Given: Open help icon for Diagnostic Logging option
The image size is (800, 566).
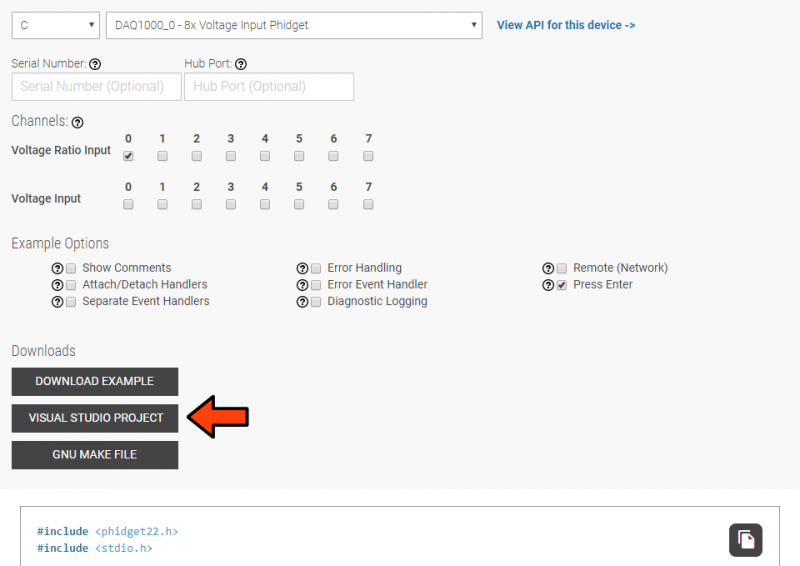Looking at the screenshot, I should 302,302.
